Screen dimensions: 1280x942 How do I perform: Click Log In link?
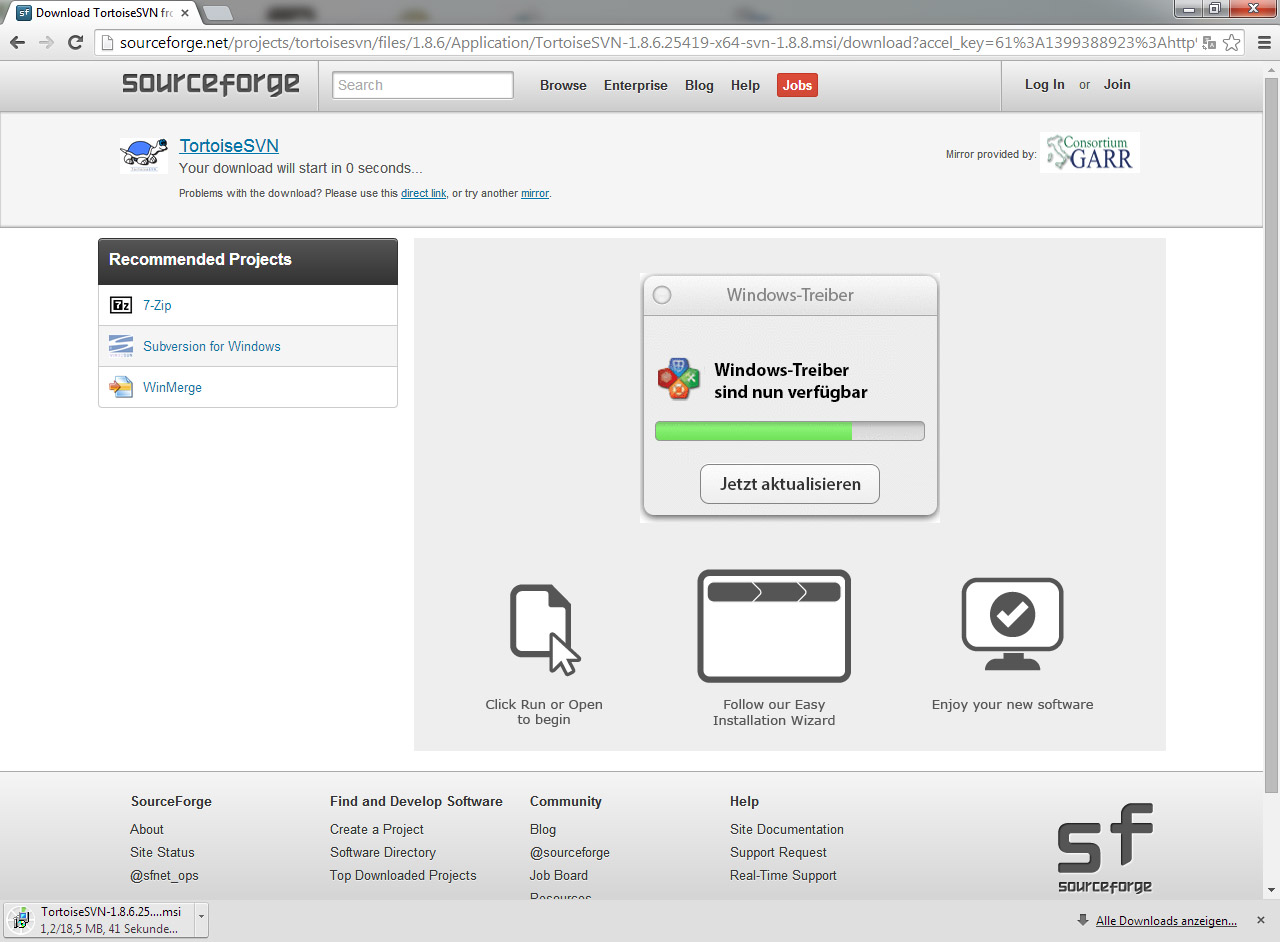click(1044, 85)
